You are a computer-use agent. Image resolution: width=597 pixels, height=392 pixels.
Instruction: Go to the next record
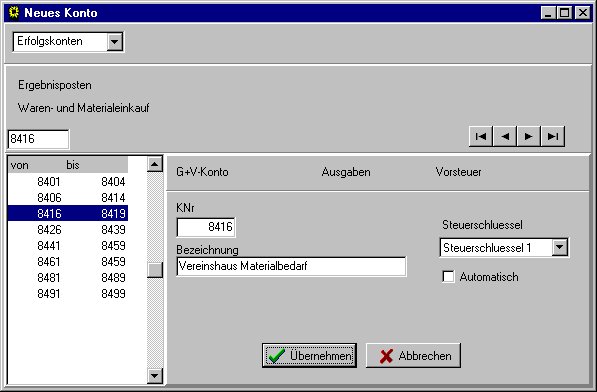click(x=528, y=136)
